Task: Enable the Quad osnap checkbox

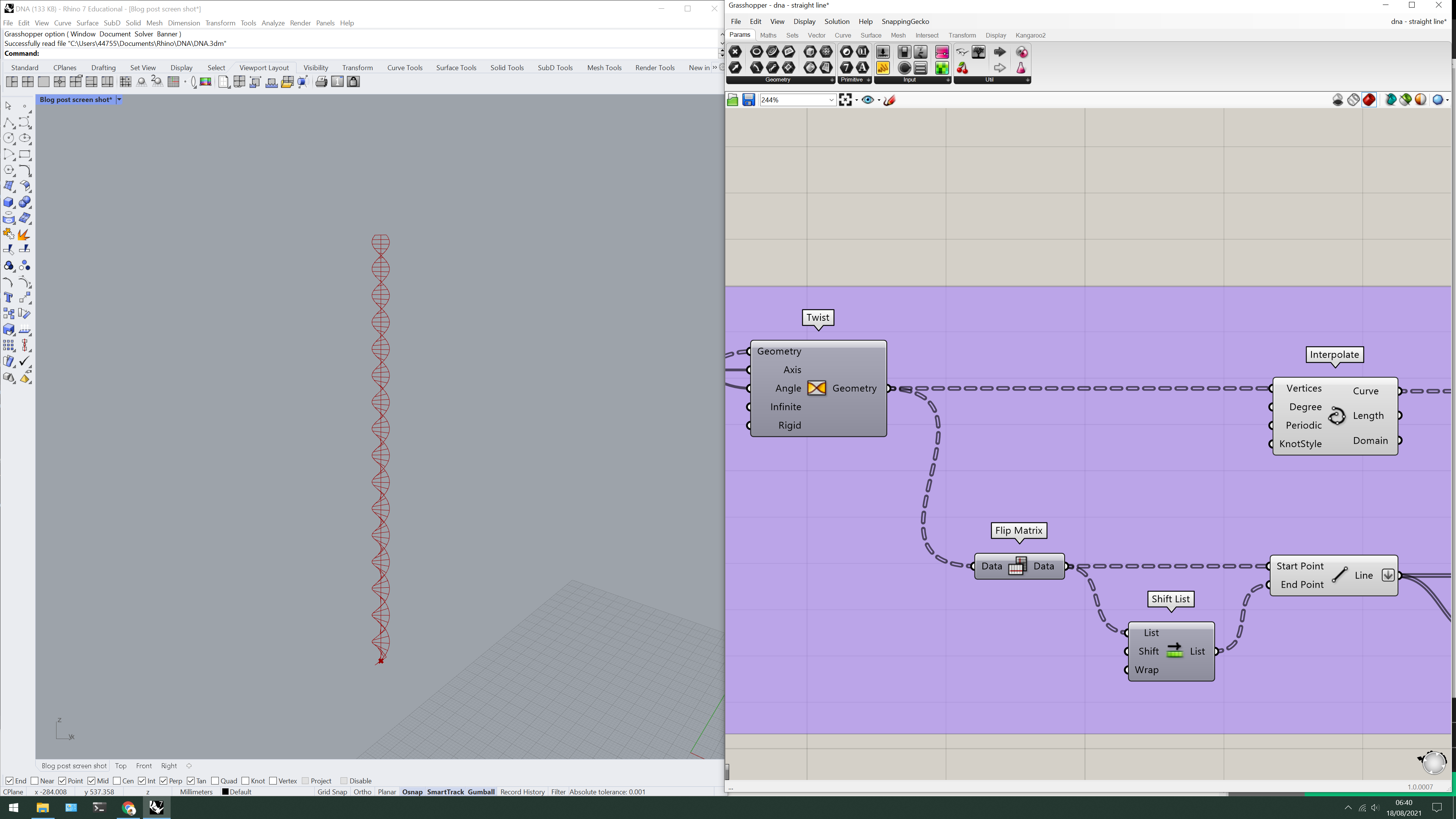Action: (215, 781)
